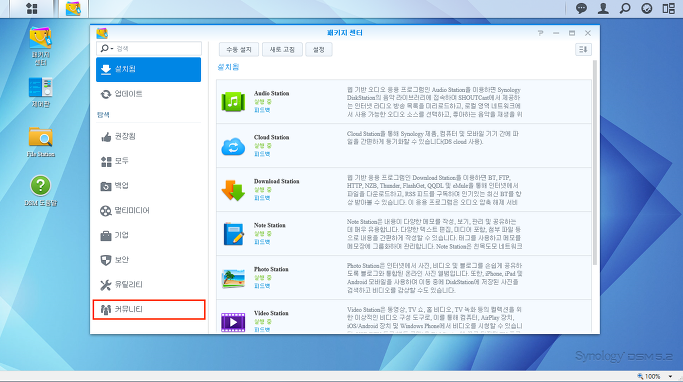Click the 100% zoom indicator
The image size is (683, 382).
649,376
